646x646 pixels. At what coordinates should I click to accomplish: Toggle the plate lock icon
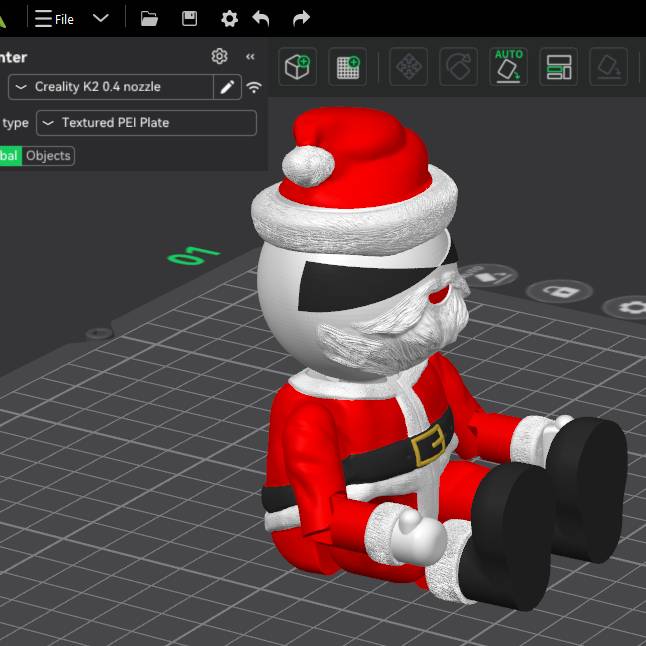pyautogui.click(x=559, y=292)
